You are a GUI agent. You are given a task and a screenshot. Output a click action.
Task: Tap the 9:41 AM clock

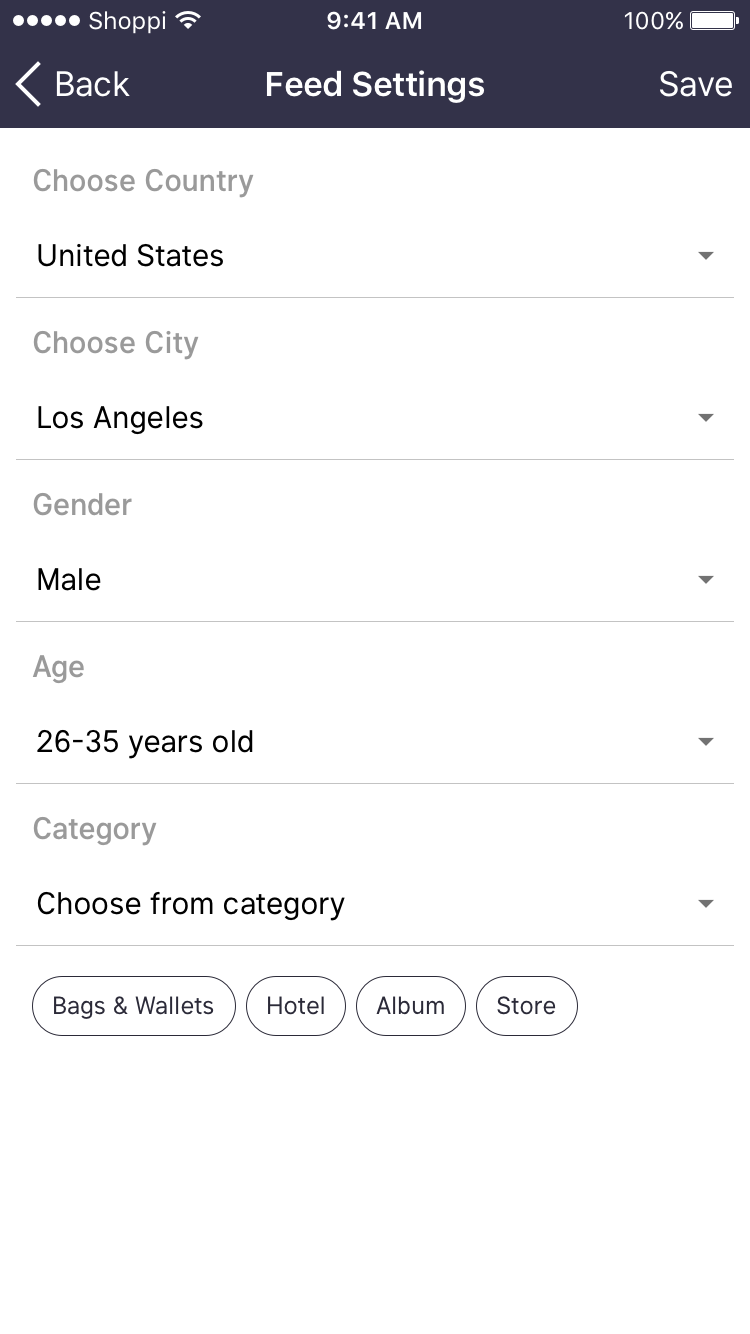[374, 21]
